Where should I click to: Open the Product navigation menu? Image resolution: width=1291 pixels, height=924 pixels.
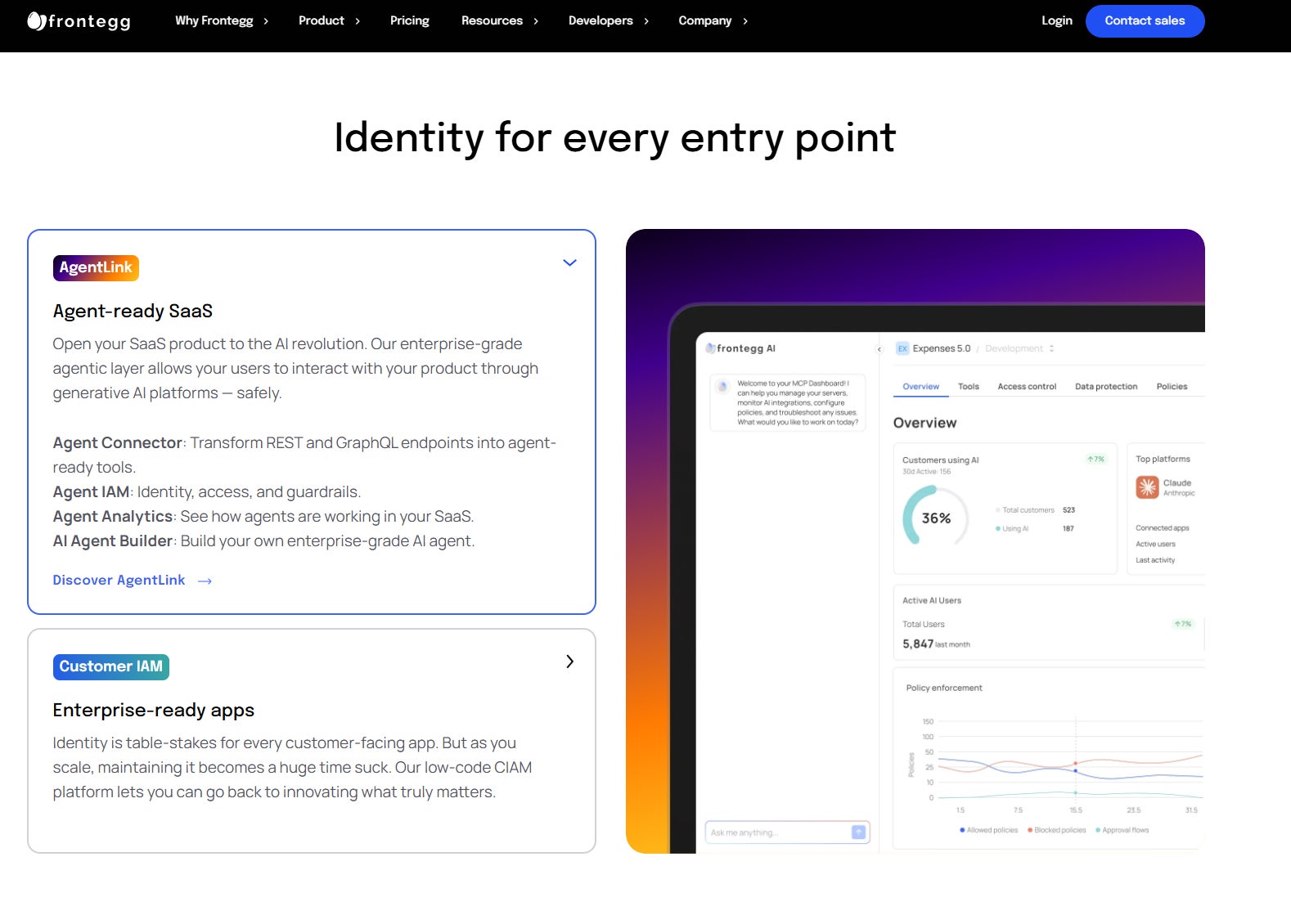point(329,20)
